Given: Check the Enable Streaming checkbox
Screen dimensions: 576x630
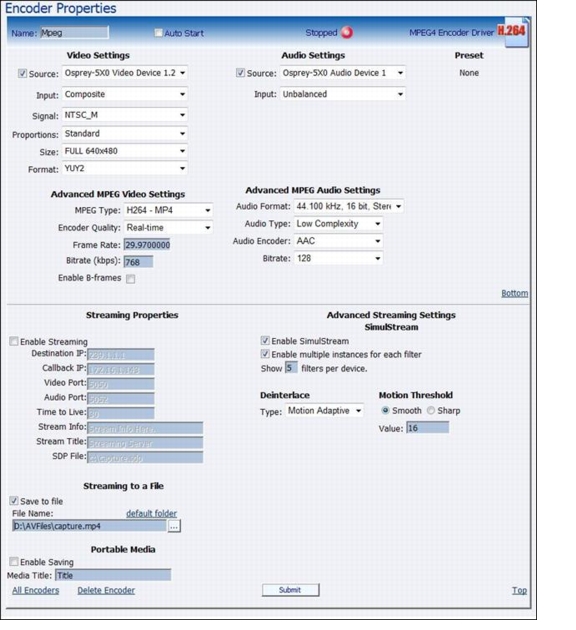Looking at the screenshot, I should coord(14,342).
